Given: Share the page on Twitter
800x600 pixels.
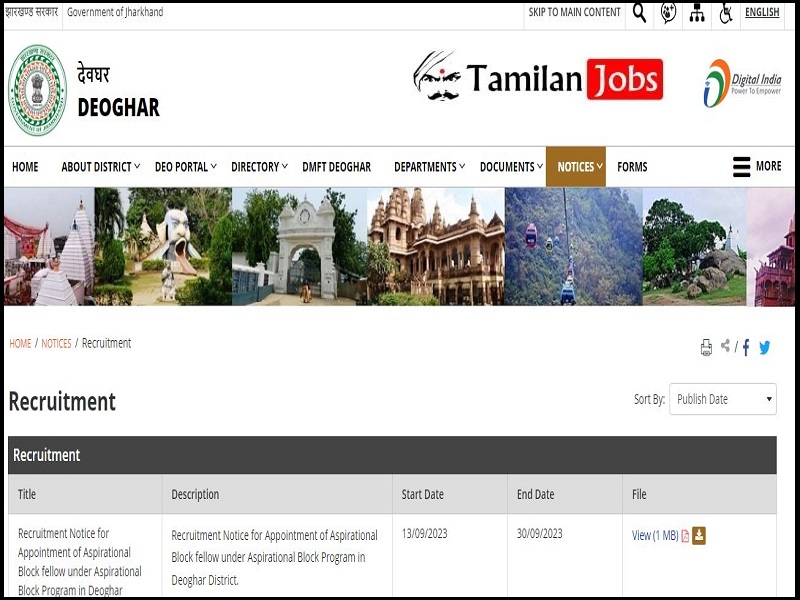Looking at the screenshot, I should [x=764, y=348].
